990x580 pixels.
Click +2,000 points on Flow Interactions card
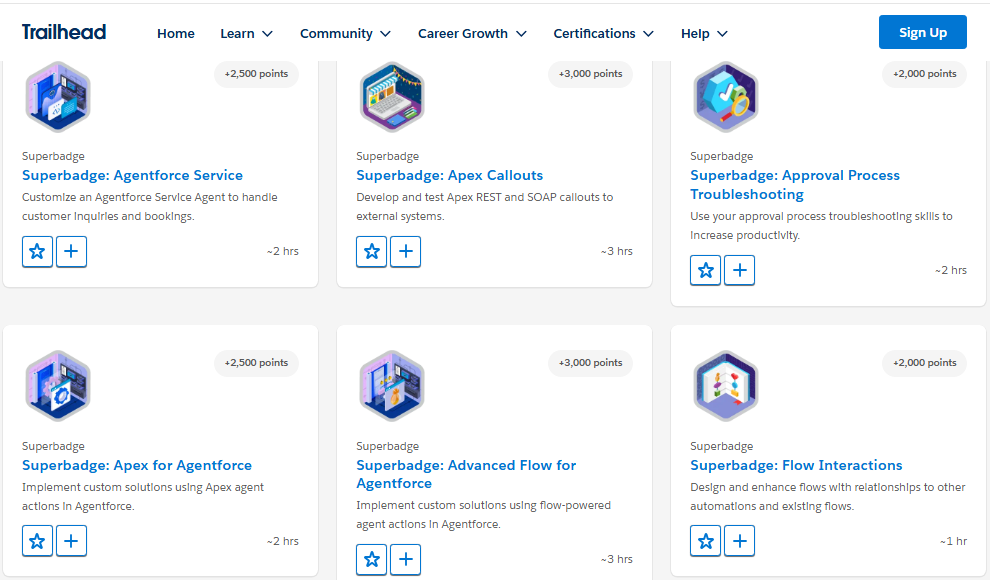[924, 363]
